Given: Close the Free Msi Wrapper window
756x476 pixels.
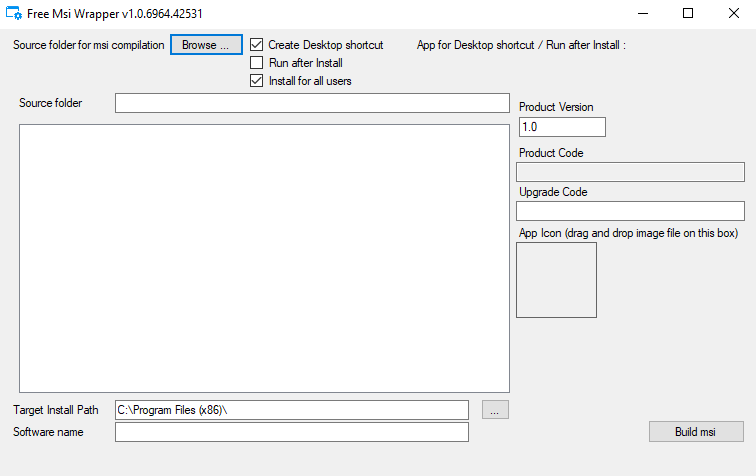Looking at the screenshot, I should [x=733, y=14].
